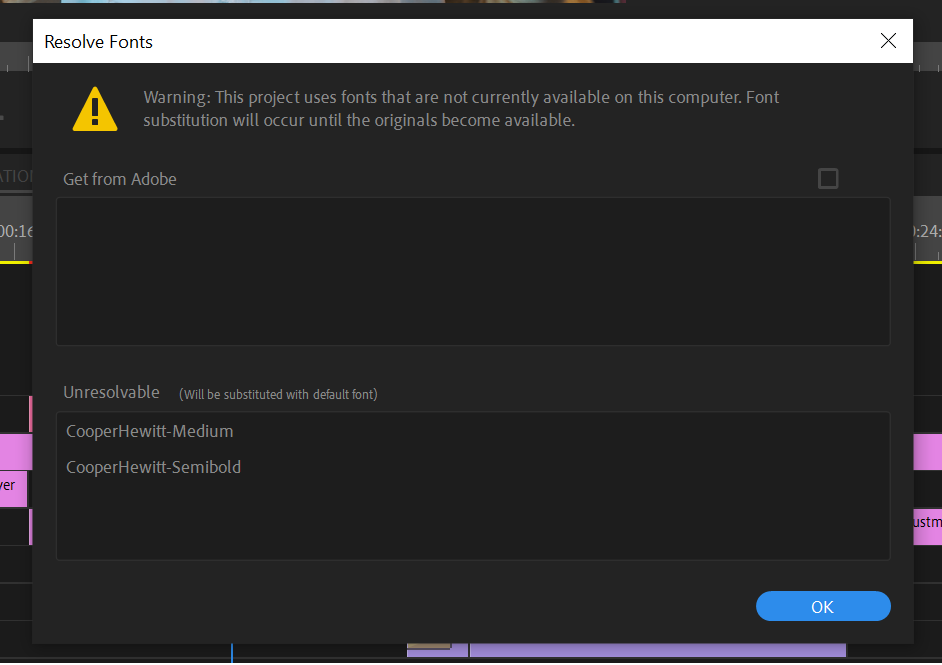This screenshot has width=942, height=665.
Task: Select the CooperHewitt-Medium font entry
Action: click(150, 431)
